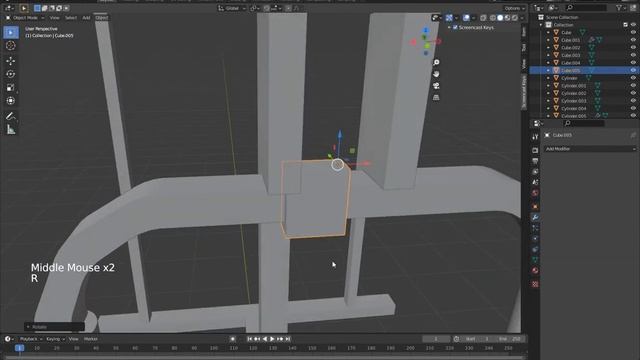Collapse the Collection tree in outliner

click(x=541, y=25)
